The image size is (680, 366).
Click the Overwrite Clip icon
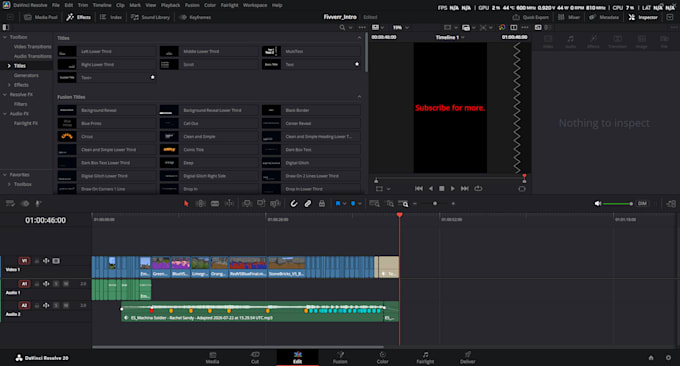click(261, 203)
